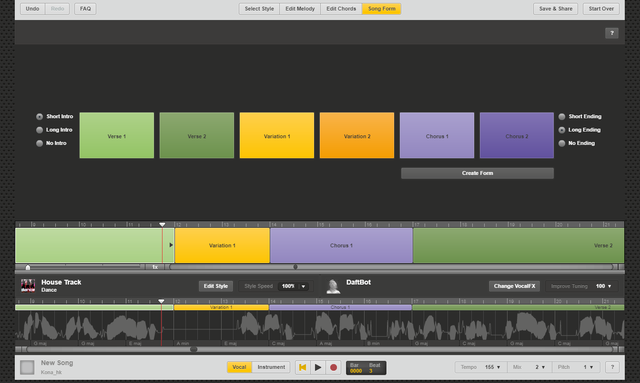
Task: Click the Create Form button
Action: pos(477,173)
